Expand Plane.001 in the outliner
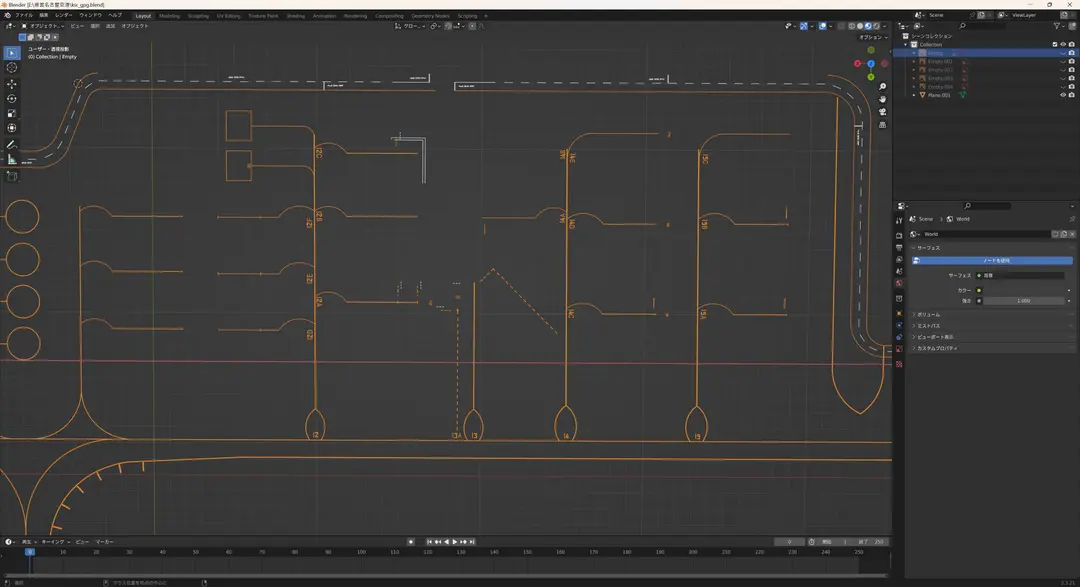Image resolution: width=1080 pixels, height=587 pixels. point(914,95)
